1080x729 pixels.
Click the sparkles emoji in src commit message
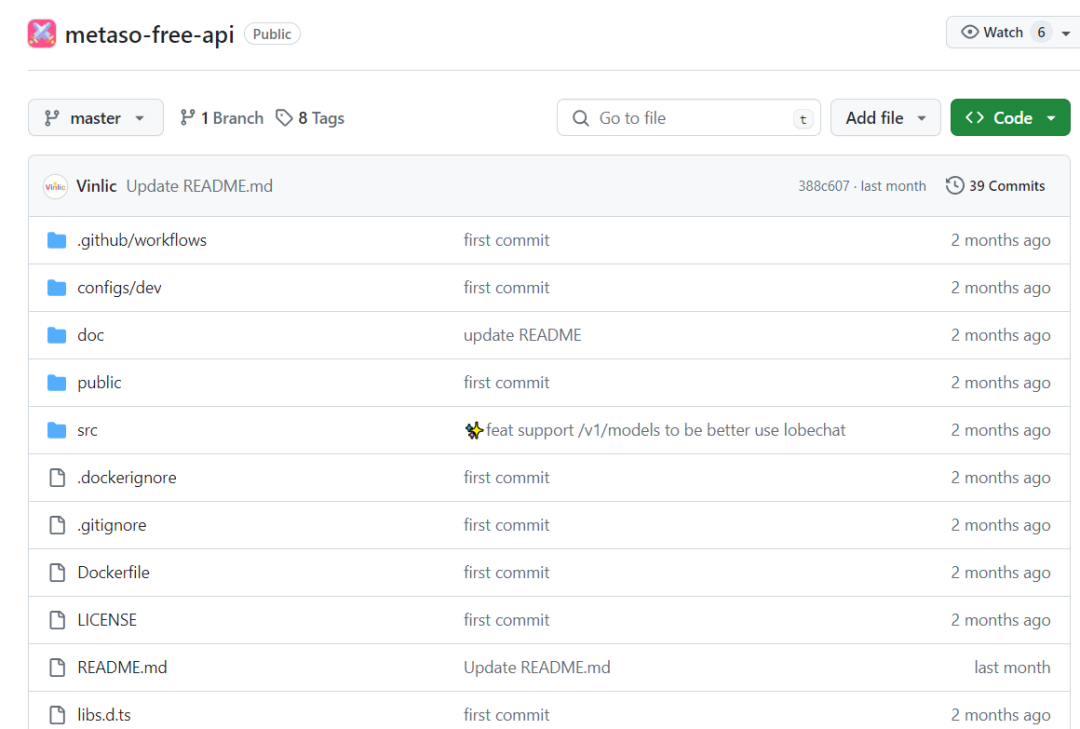[474, 431]
